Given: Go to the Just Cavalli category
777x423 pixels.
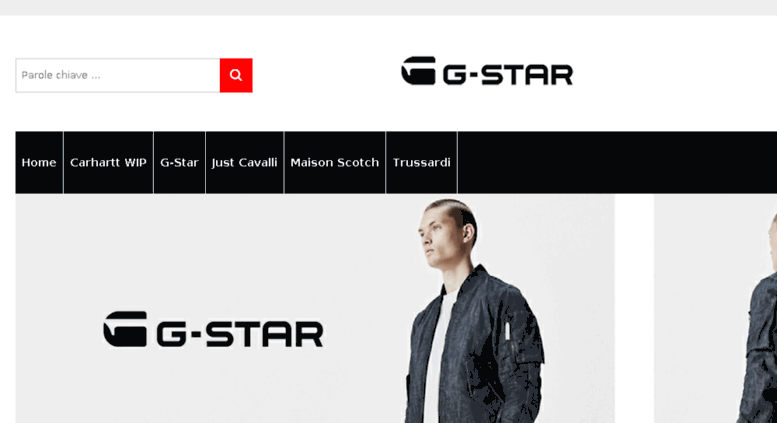Looking at the screenshot, I should [x=245, y=162].
